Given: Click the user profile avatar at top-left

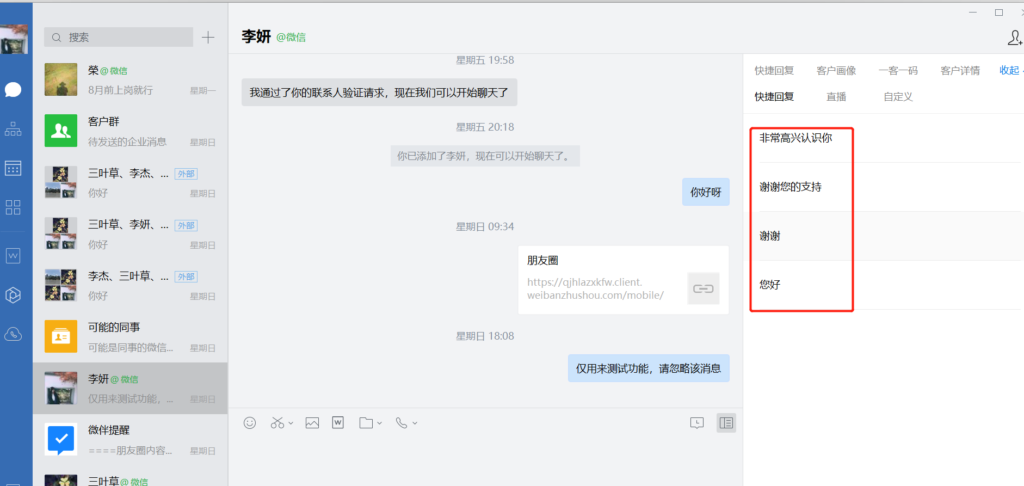Looking at the screenshot, I should [x=14, y=39].
